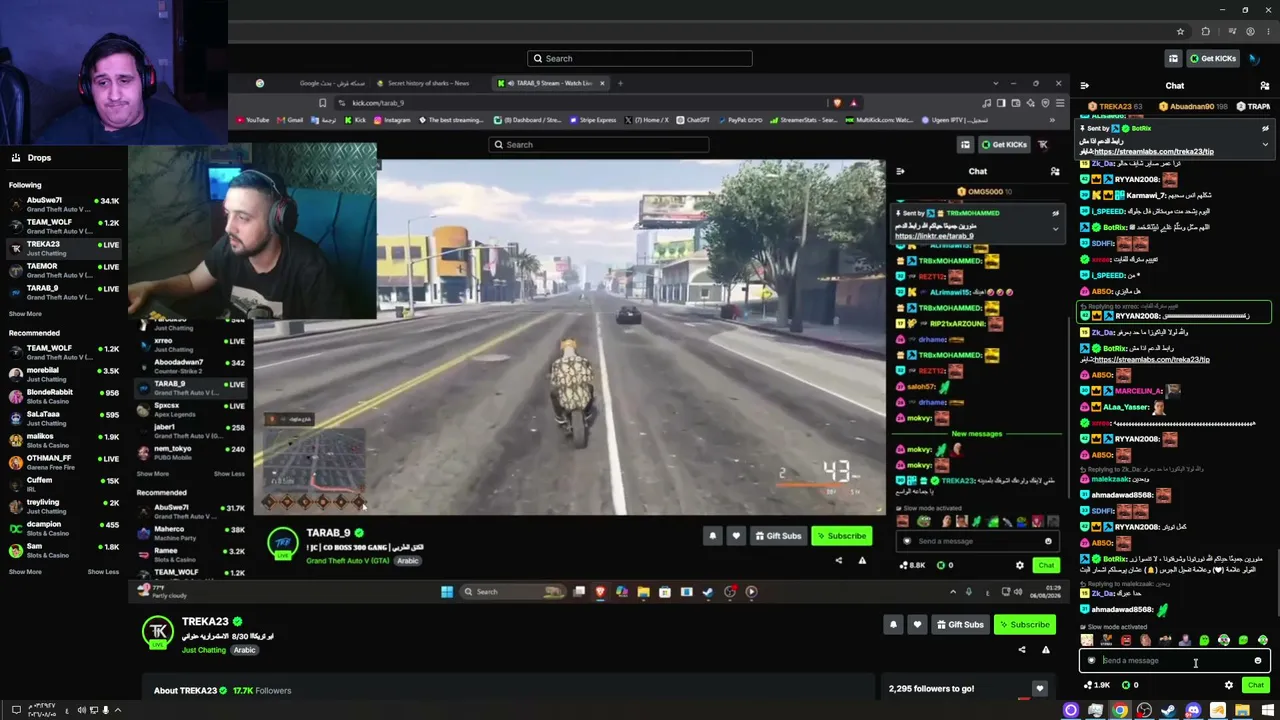The width and height of the screenshot is (1280, 720).
Task: Open the Kick bookmark in the embedded browser
Action: click(x=356, y=120)
